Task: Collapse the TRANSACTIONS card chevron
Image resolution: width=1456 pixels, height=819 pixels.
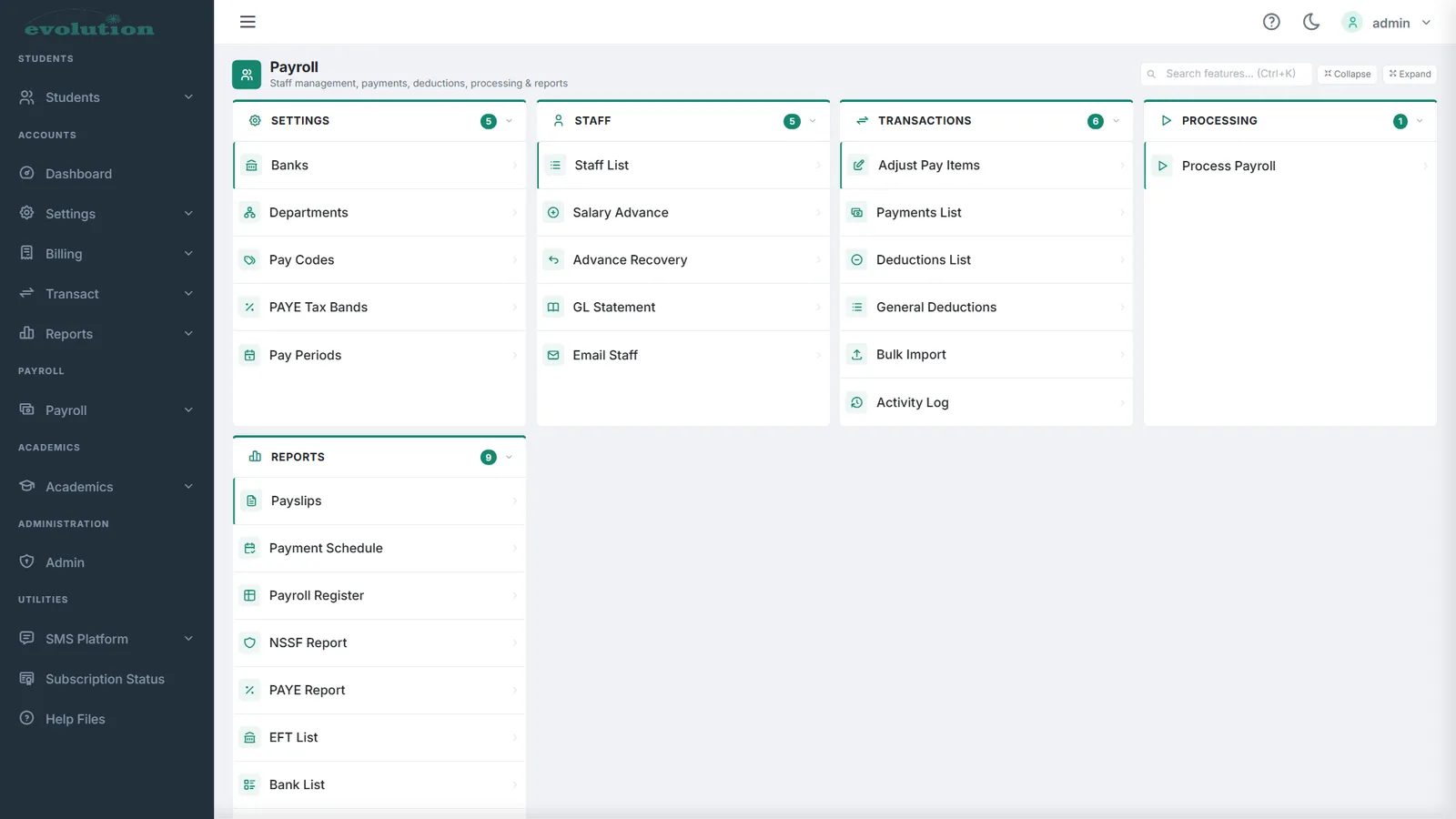Action: tap(1117, 121)
